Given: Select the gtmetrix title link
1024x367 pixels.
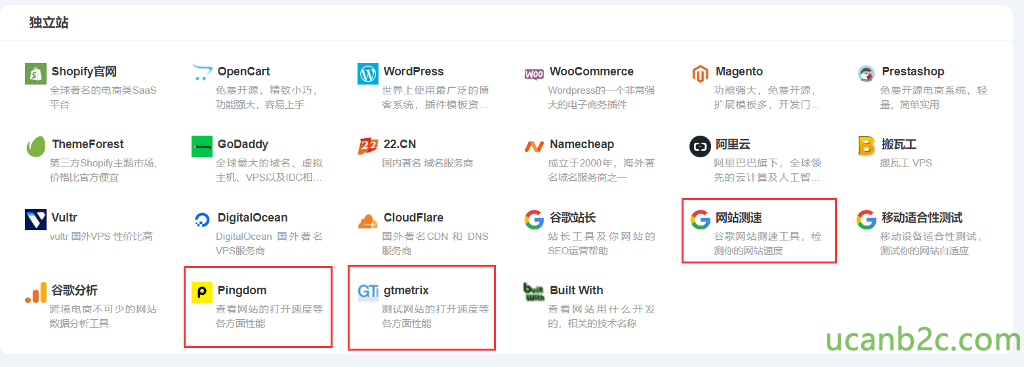Looking at the screenshot, I should [x=406, y=290].
